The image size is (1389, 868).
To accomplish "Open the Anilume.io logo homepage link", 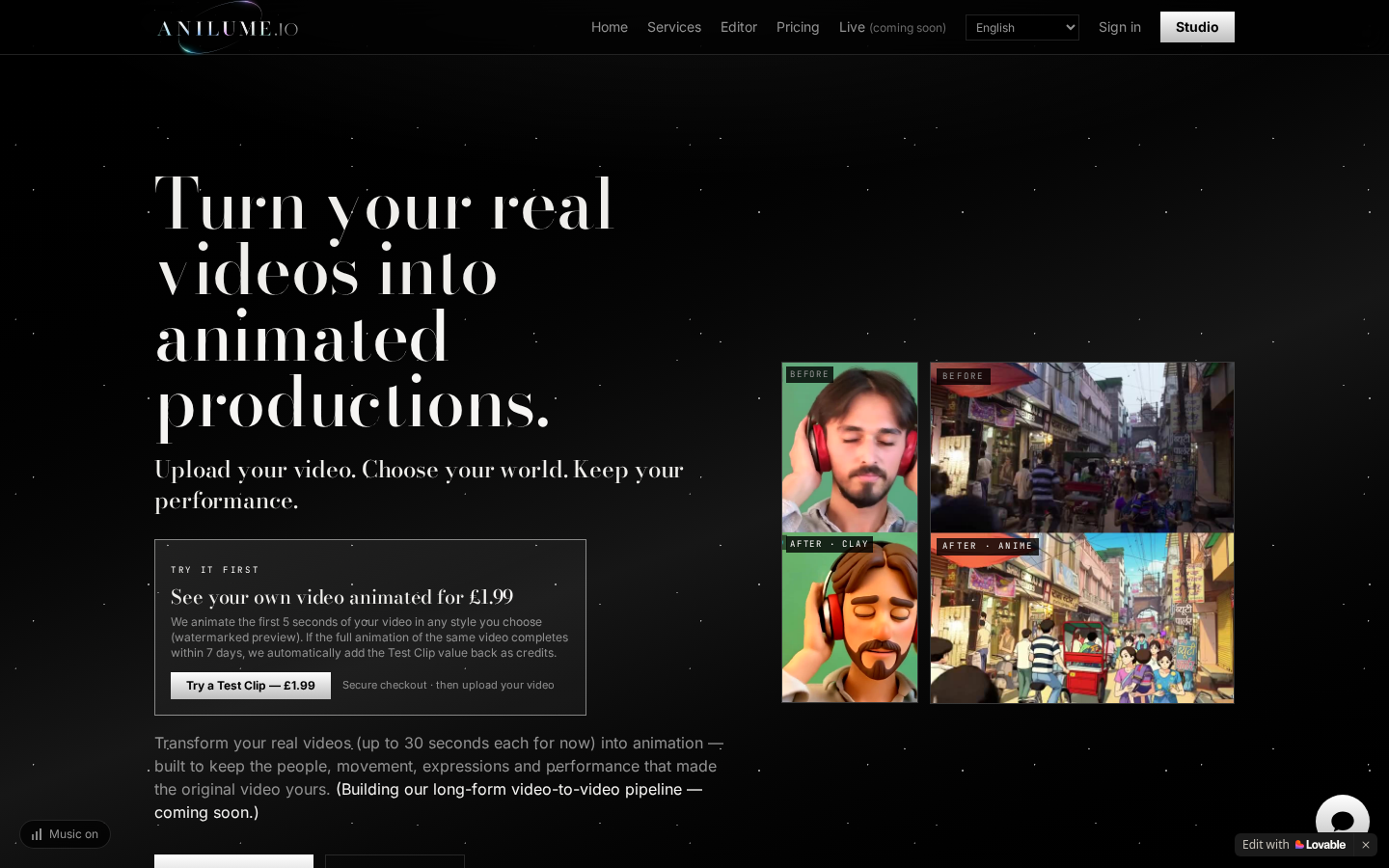I will pos(227,27).
